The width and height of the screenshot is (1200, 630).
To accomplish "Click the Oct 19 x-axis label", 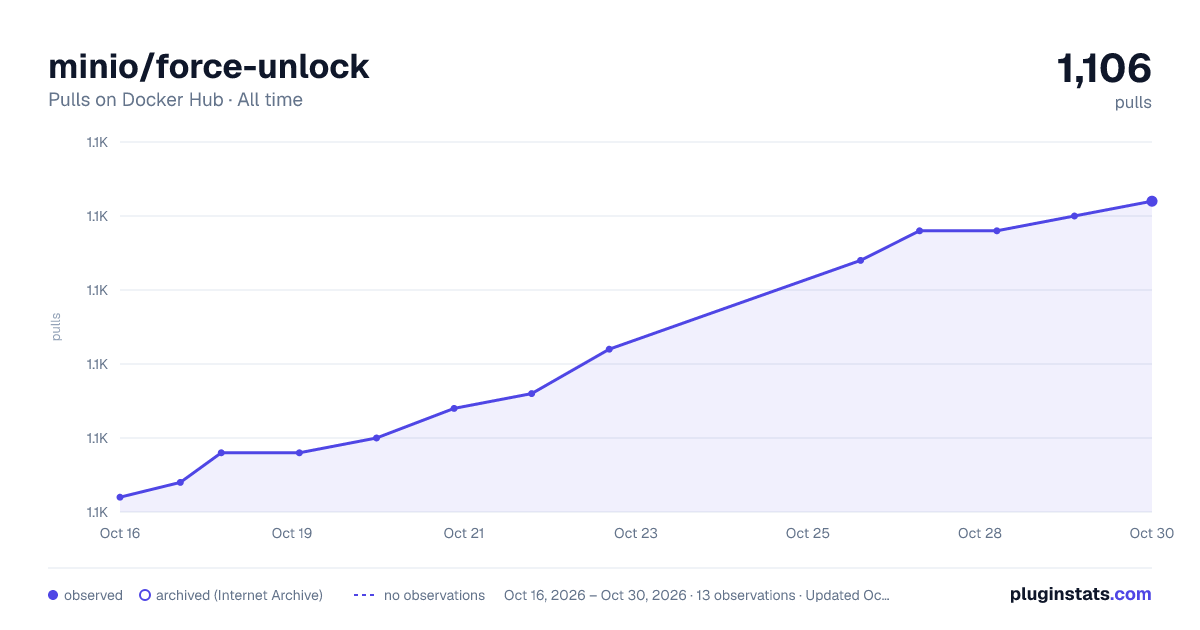I will [x=292, y=533].
